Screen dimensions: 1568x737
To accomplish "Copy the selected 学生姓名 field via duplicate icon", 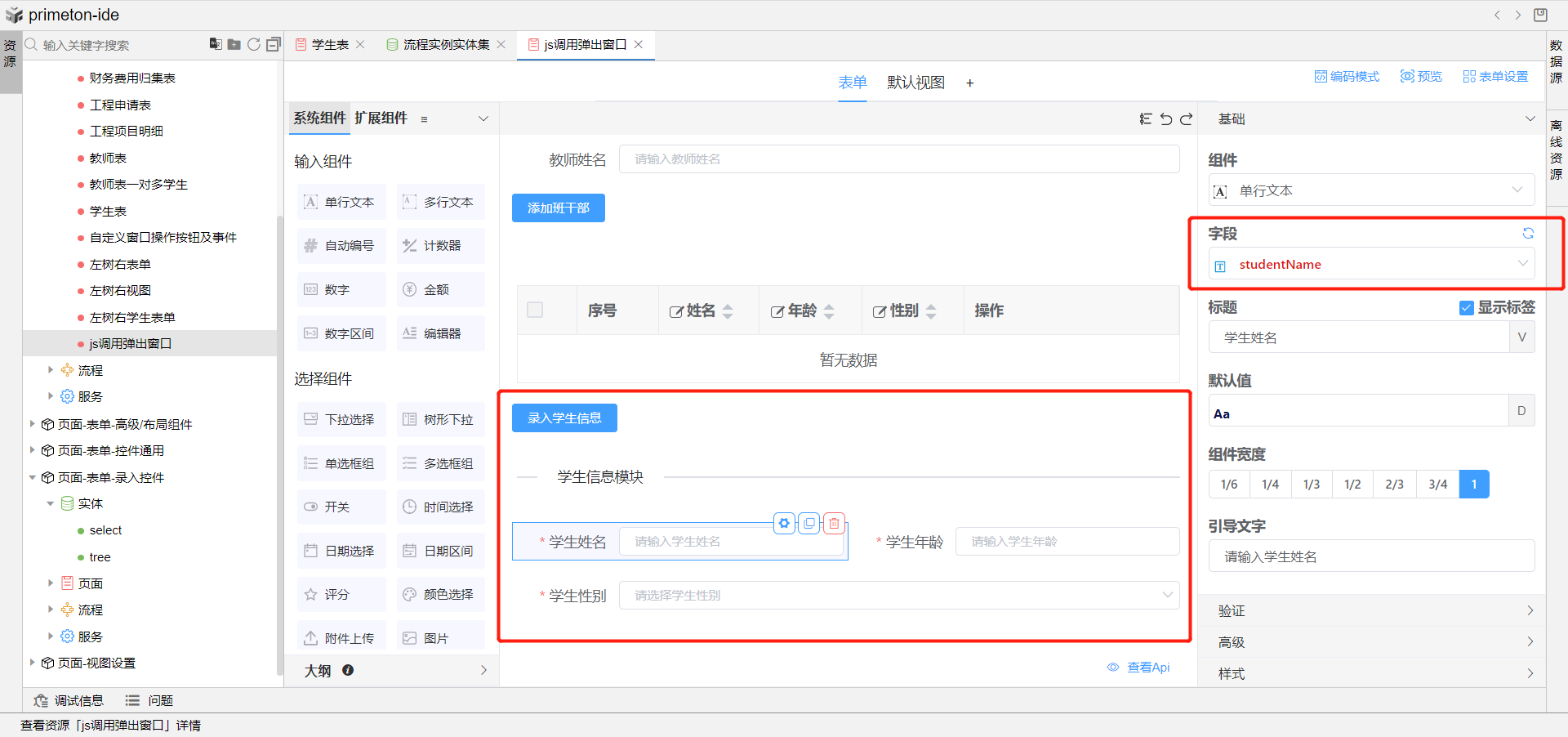I will tap(809, 524).
